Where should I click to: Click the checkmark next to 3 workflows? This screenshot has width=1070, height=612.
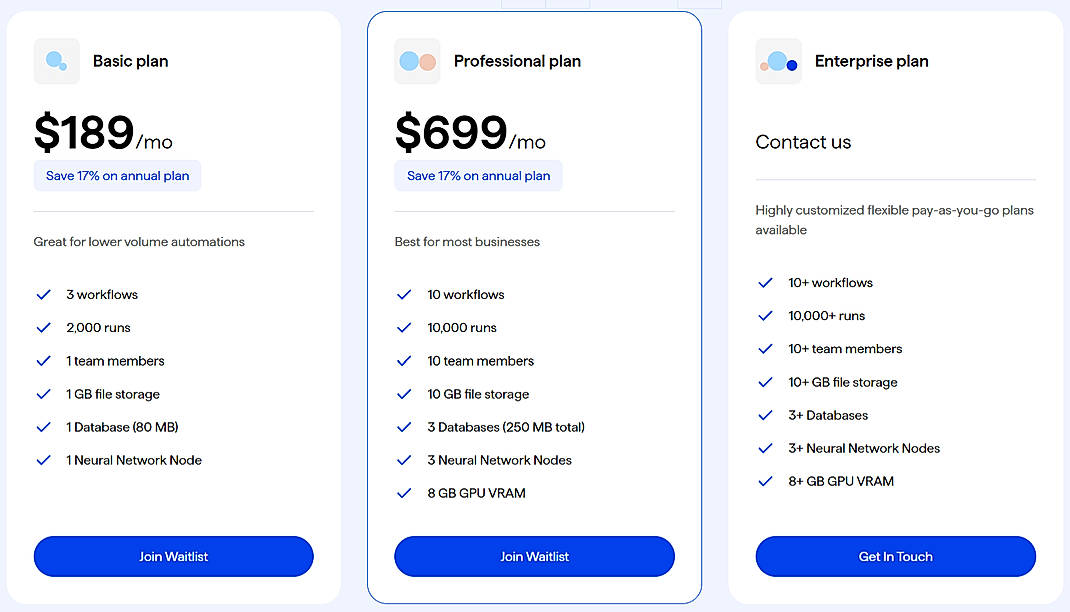tap(43, 294)
